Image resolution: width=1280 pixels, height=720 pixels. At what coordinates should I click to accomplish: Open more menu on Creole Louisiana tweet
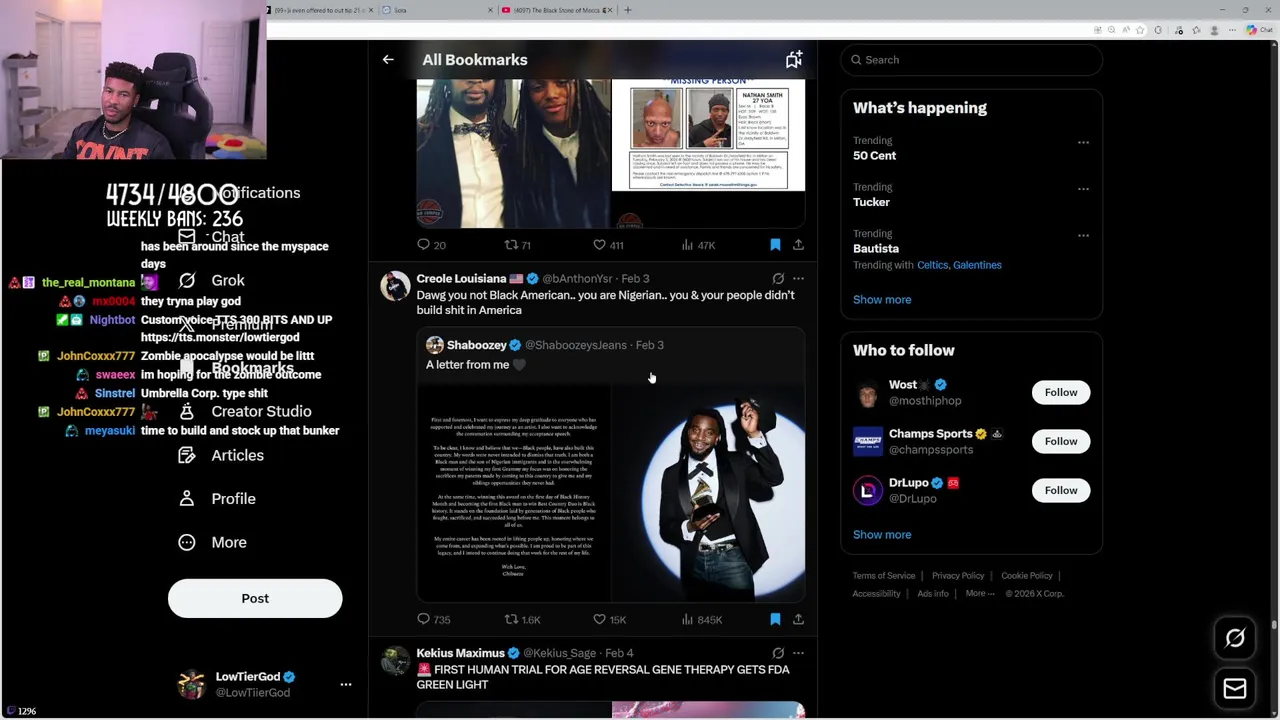click(798, 279)
